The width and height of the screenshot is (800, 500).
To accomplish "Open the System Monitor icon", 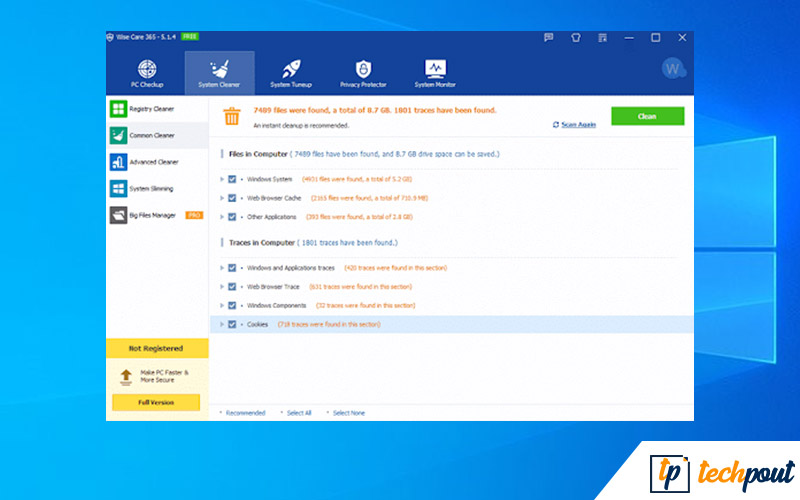I will tap(435, 70).
